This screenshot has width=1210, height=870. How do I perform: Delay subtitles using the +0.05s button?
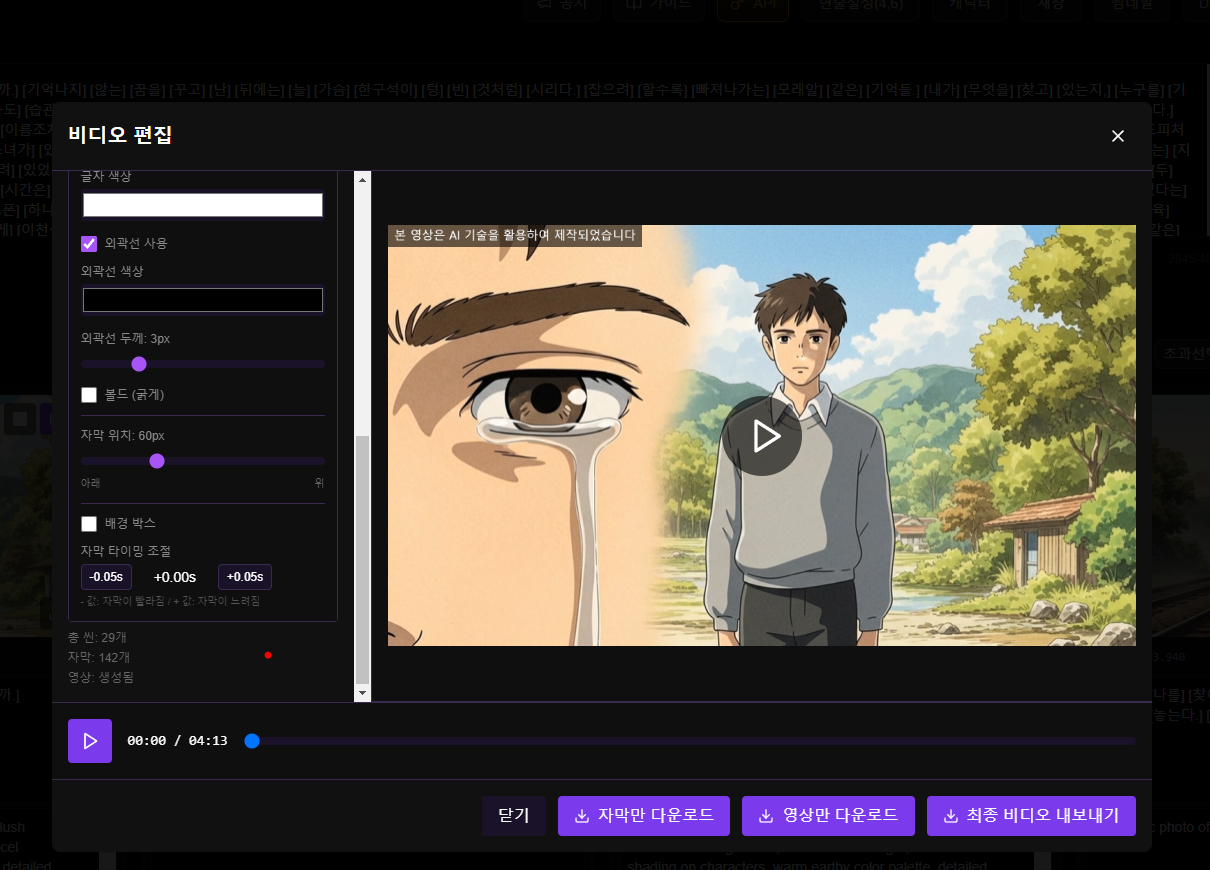click(x=245, y=577)
